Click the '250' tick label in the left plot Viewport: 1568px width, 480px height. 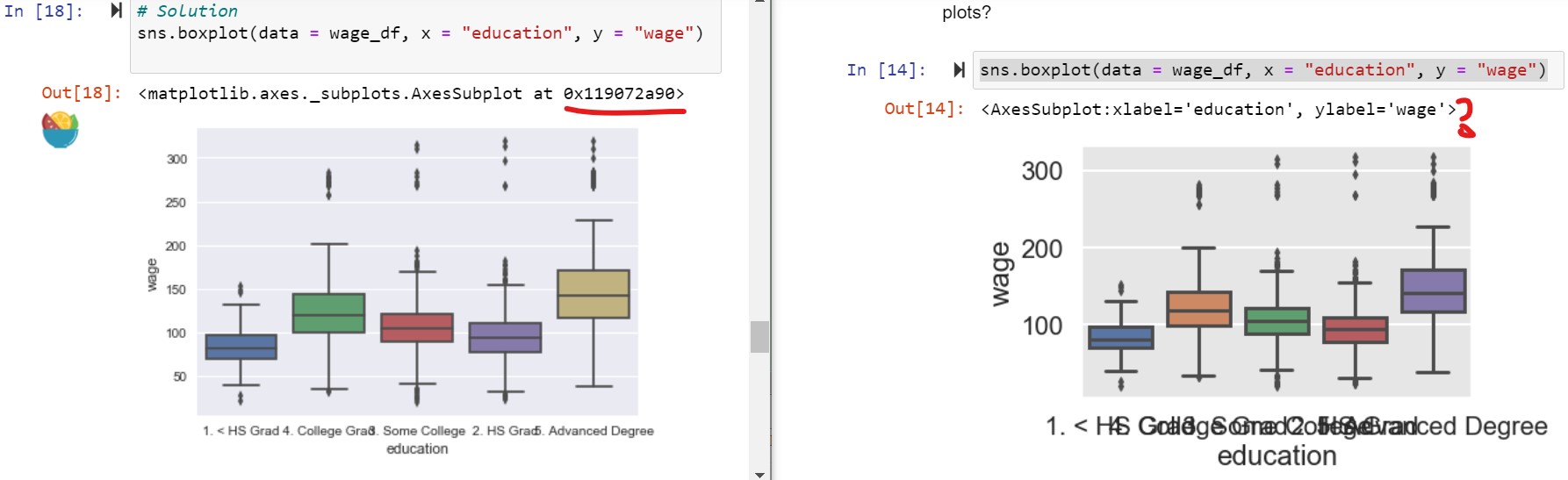point(176,203)
